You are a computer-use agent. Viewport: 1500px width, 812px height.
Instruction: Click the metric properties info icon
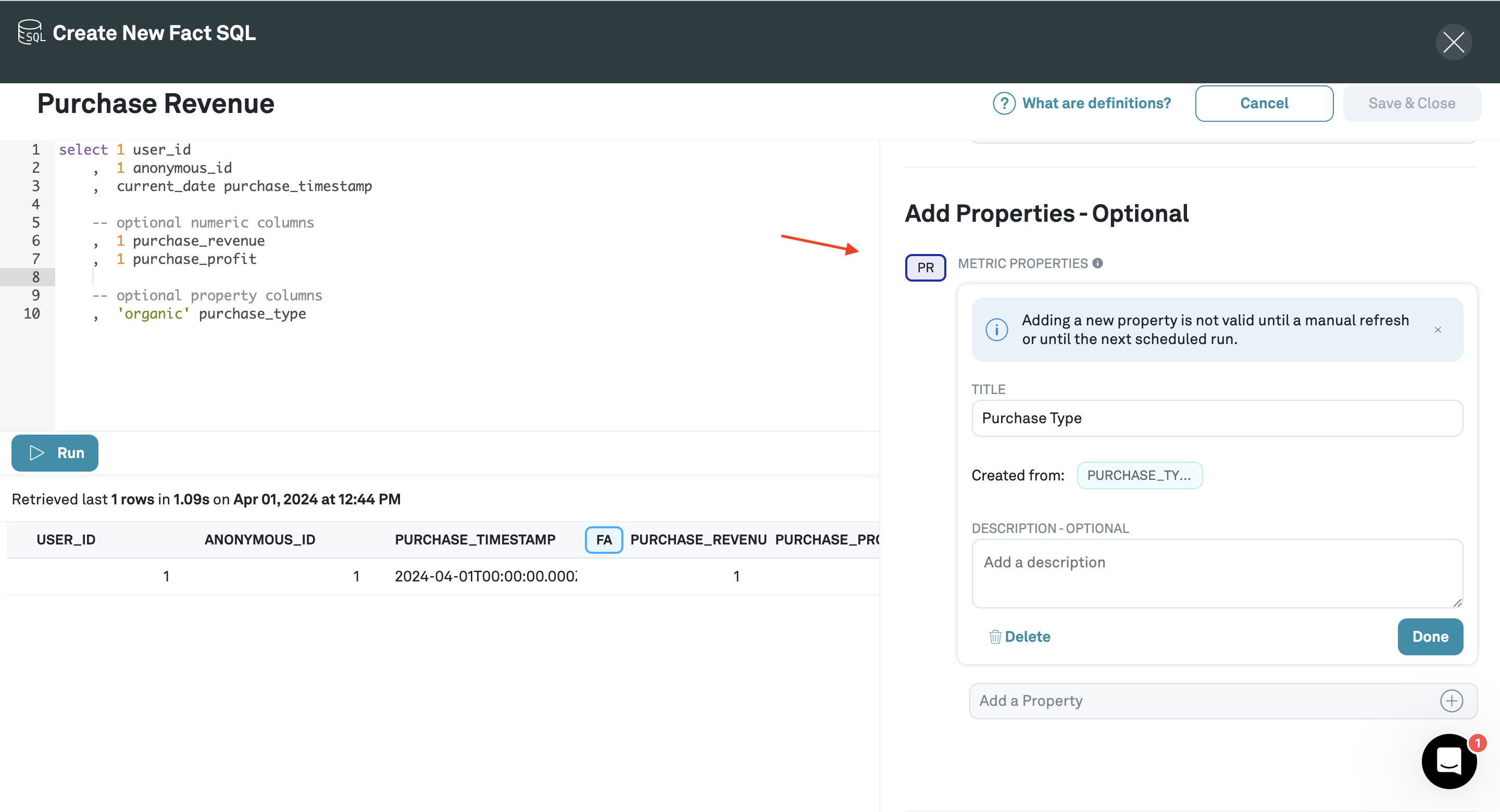pos(1097,263)
